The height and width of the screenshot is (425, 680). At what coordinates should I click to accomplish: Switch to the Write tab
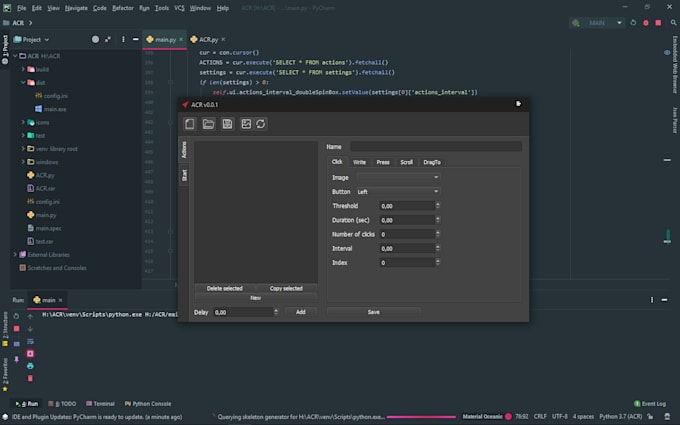[x=359, y=162]
